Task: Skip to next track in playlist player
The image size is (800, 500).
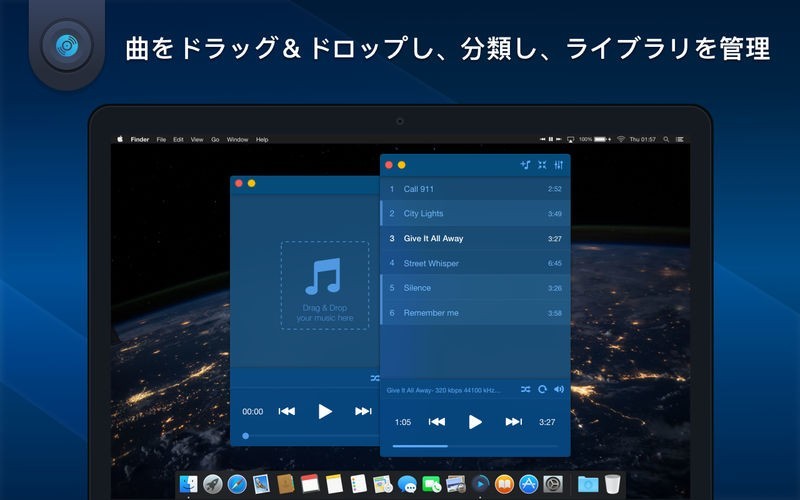Action: pos(514,422)
